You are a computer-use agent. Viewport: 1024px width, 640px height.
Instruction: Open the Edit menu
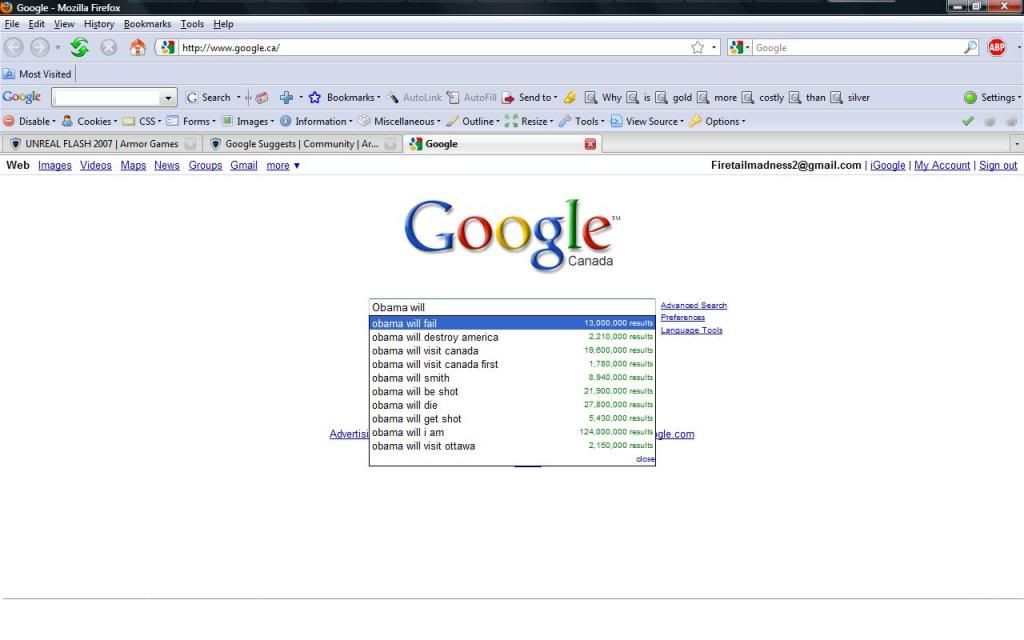coord(37,24)
